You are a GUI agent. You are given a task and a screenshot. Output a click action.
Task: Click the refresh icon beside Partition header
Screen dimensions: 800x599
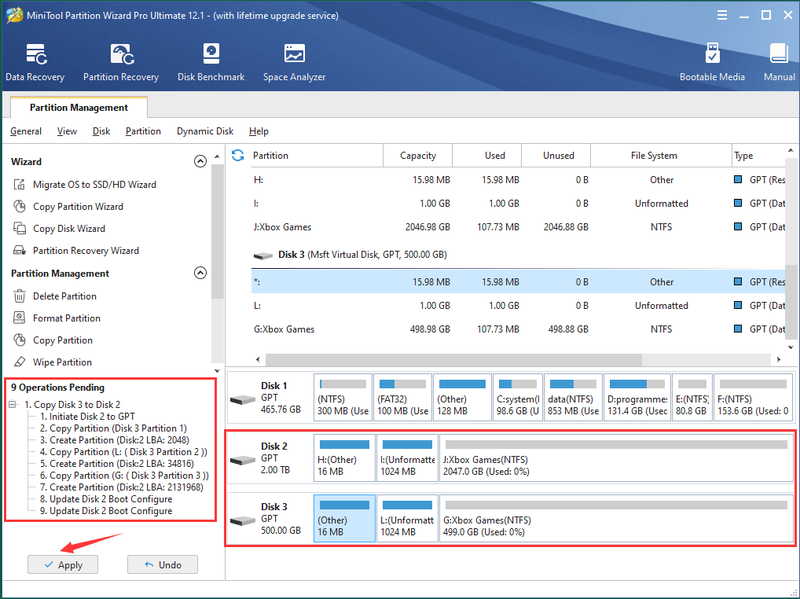(x=238, y=155)
